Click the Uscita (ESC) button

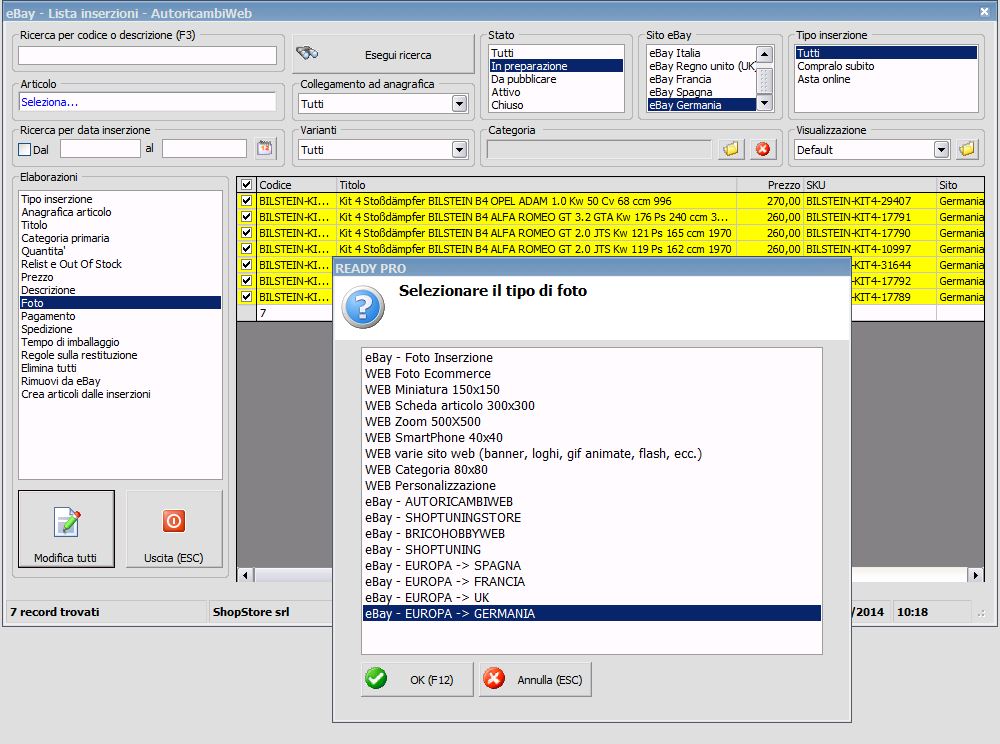[x=174, y=529]
